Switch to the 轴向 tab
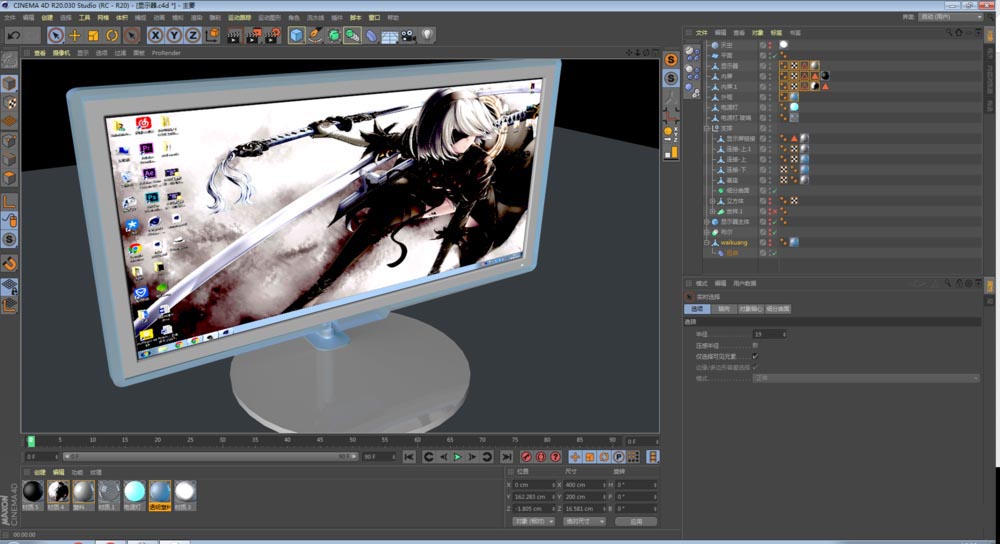 (x=724, y=310)
